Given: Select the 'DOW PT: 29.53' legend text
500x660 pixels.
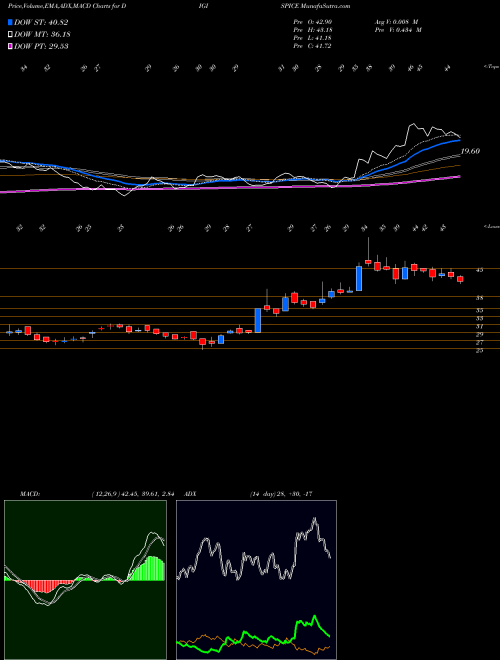Looking at the screenshot, I should click(41, 46).
